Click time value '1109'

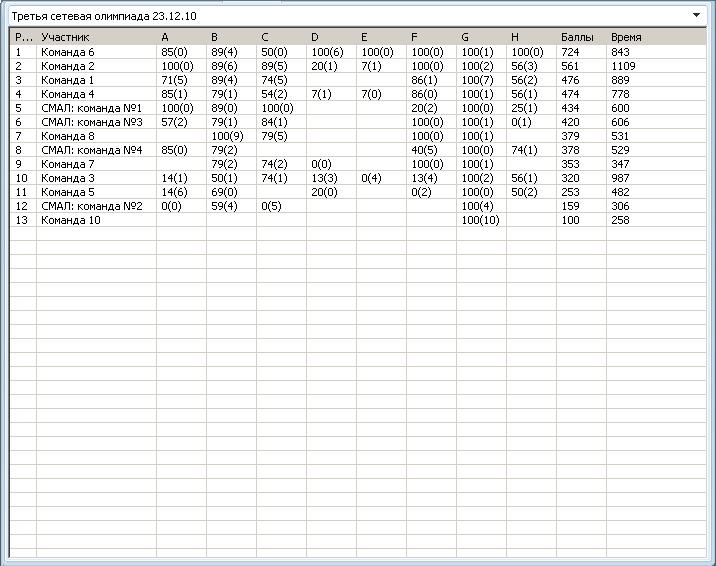(623, 66)
